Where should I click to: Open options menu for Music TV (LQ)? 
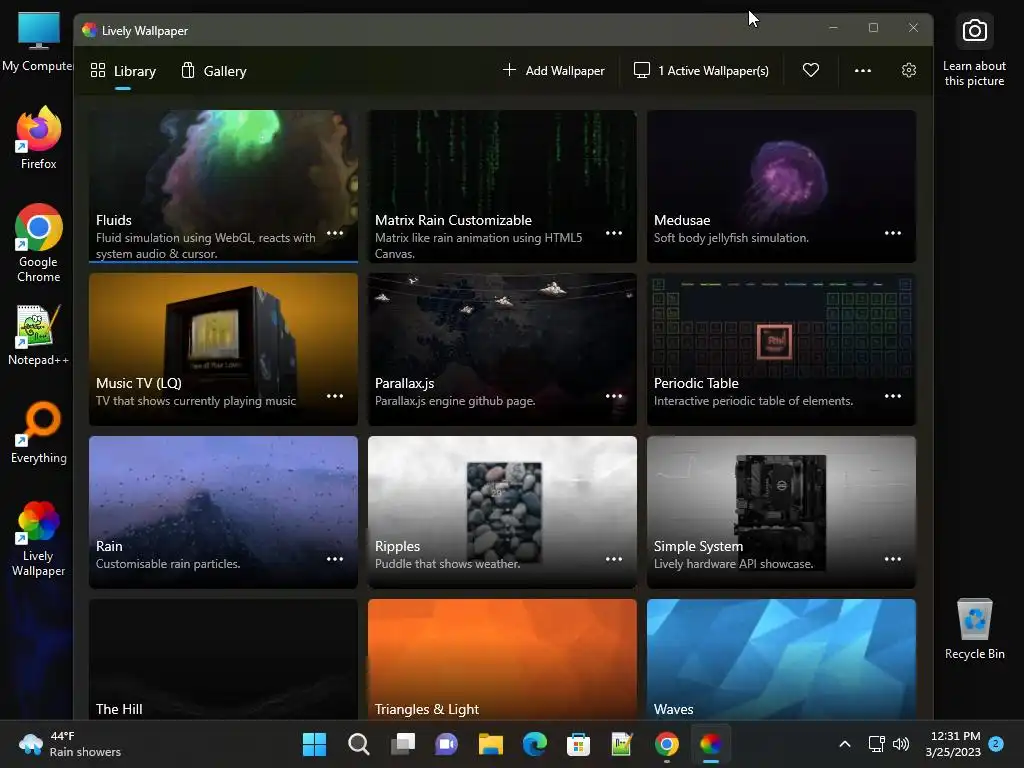[x=335, y=396]
